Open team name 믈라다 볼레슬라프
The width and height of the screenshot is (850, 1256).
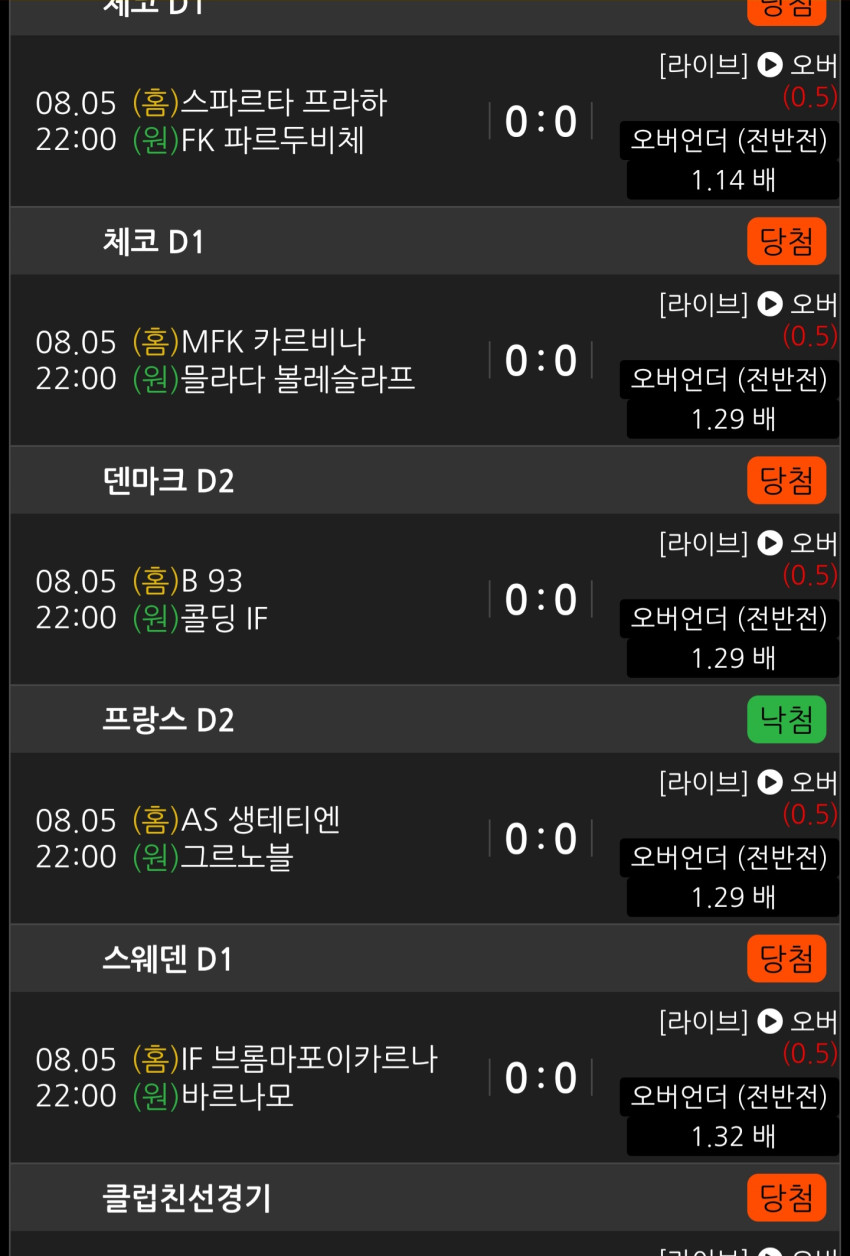[x=298, y=380]
